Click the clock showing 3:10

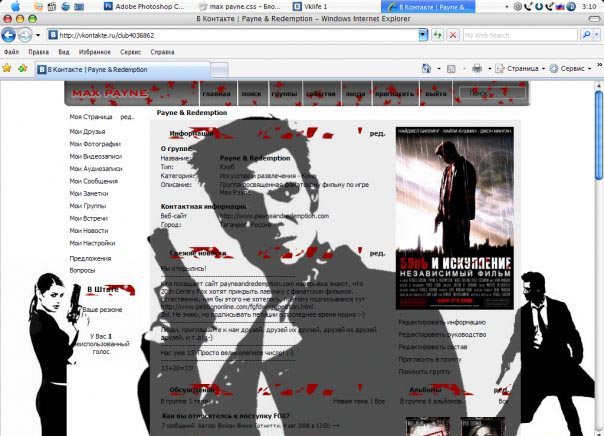click(x=589, y=7)
